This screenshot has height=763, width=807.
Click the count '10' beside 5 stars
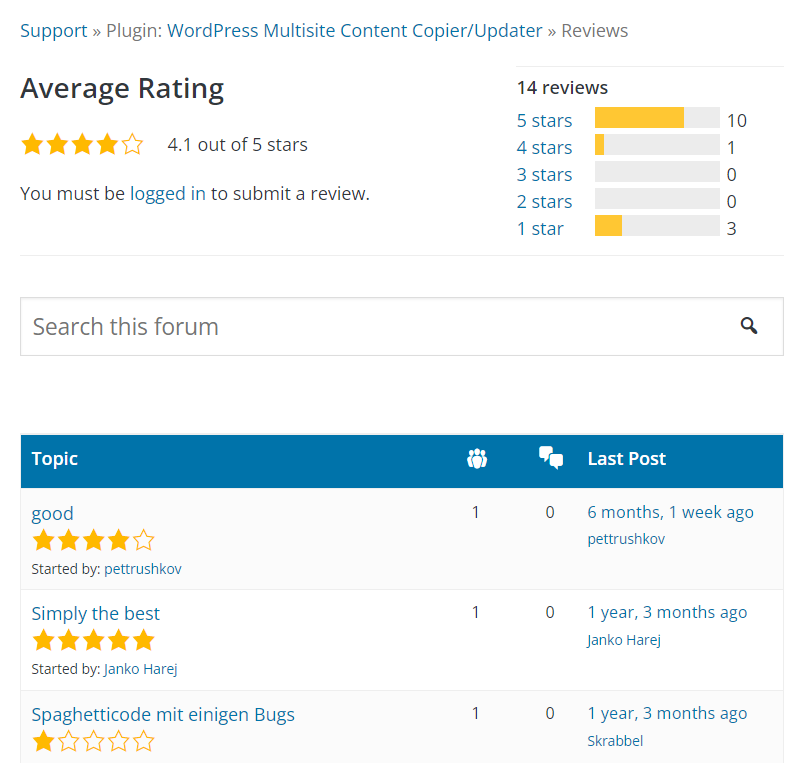[x=736, y=121]
